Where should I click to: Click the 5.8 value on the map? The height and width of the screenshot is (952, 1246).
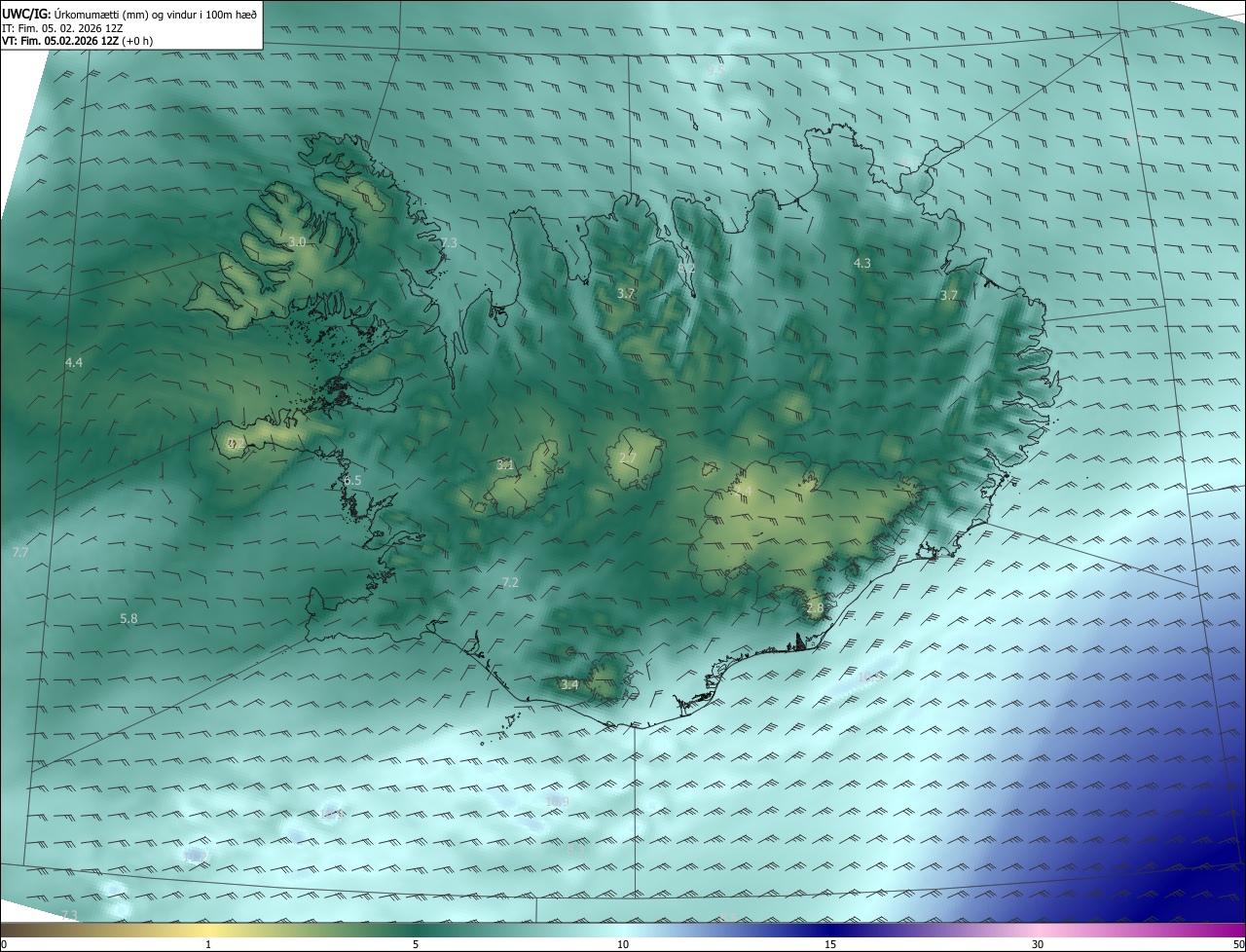128,619
